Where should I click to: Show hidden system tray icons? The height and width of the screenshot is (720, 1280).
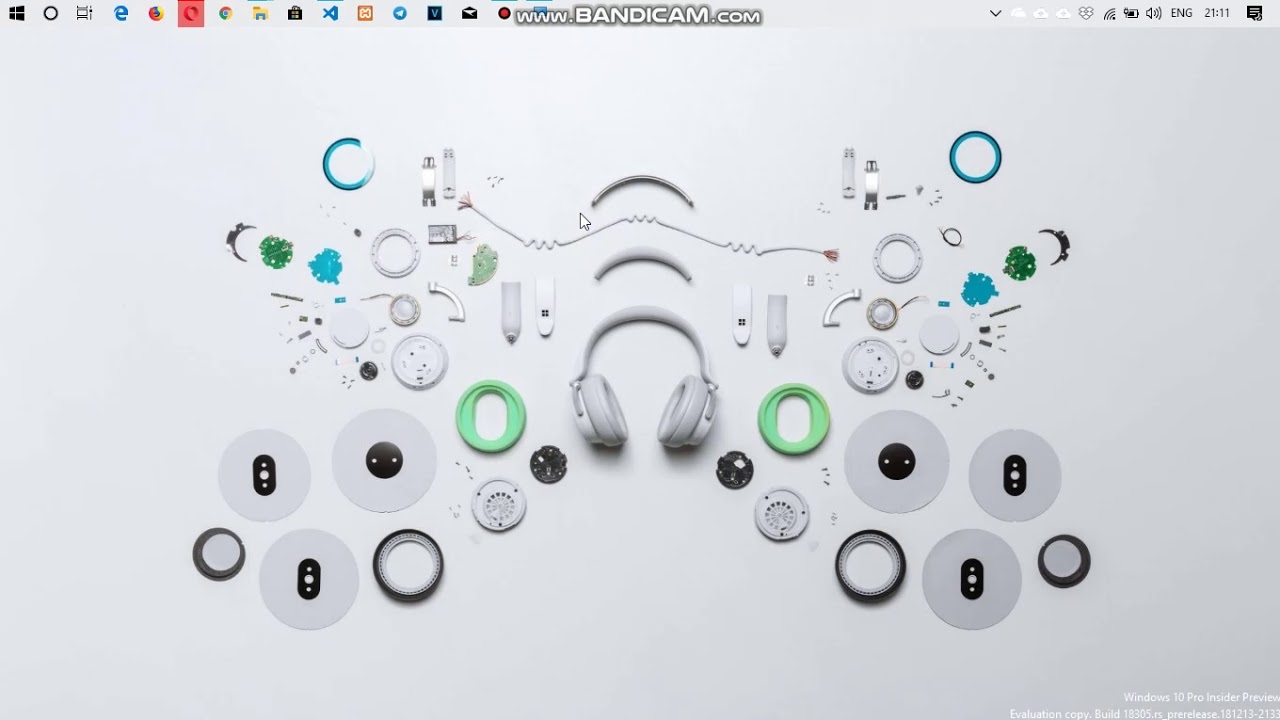pos(995,14)
